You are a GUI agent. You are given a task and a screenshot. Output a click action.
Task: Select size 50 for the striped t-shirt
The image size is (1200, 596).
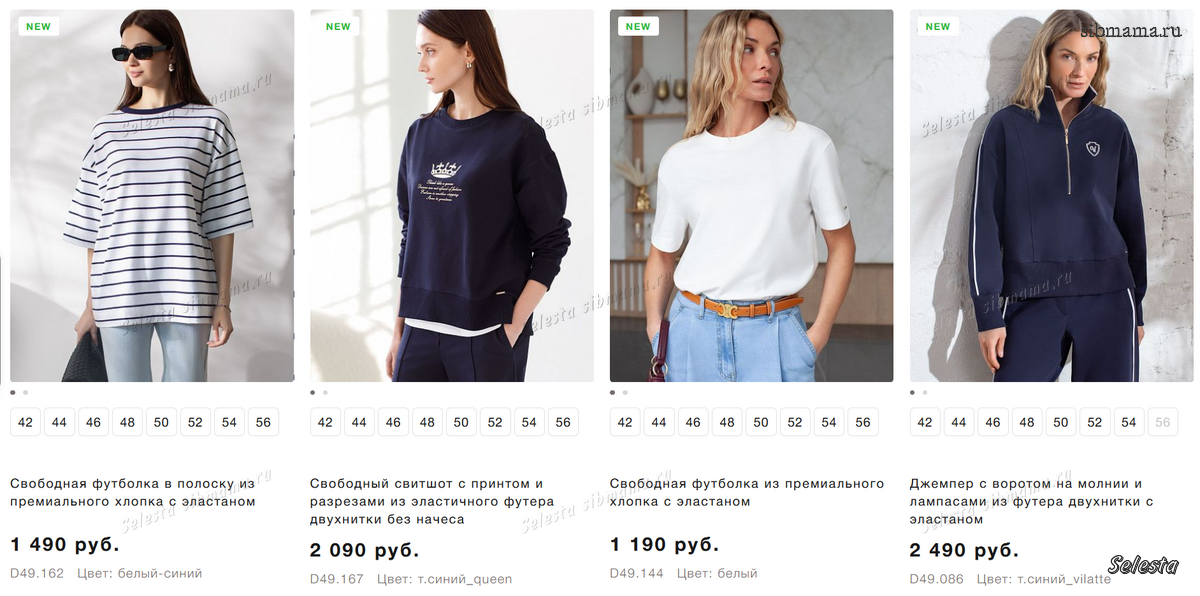(161, 422)
